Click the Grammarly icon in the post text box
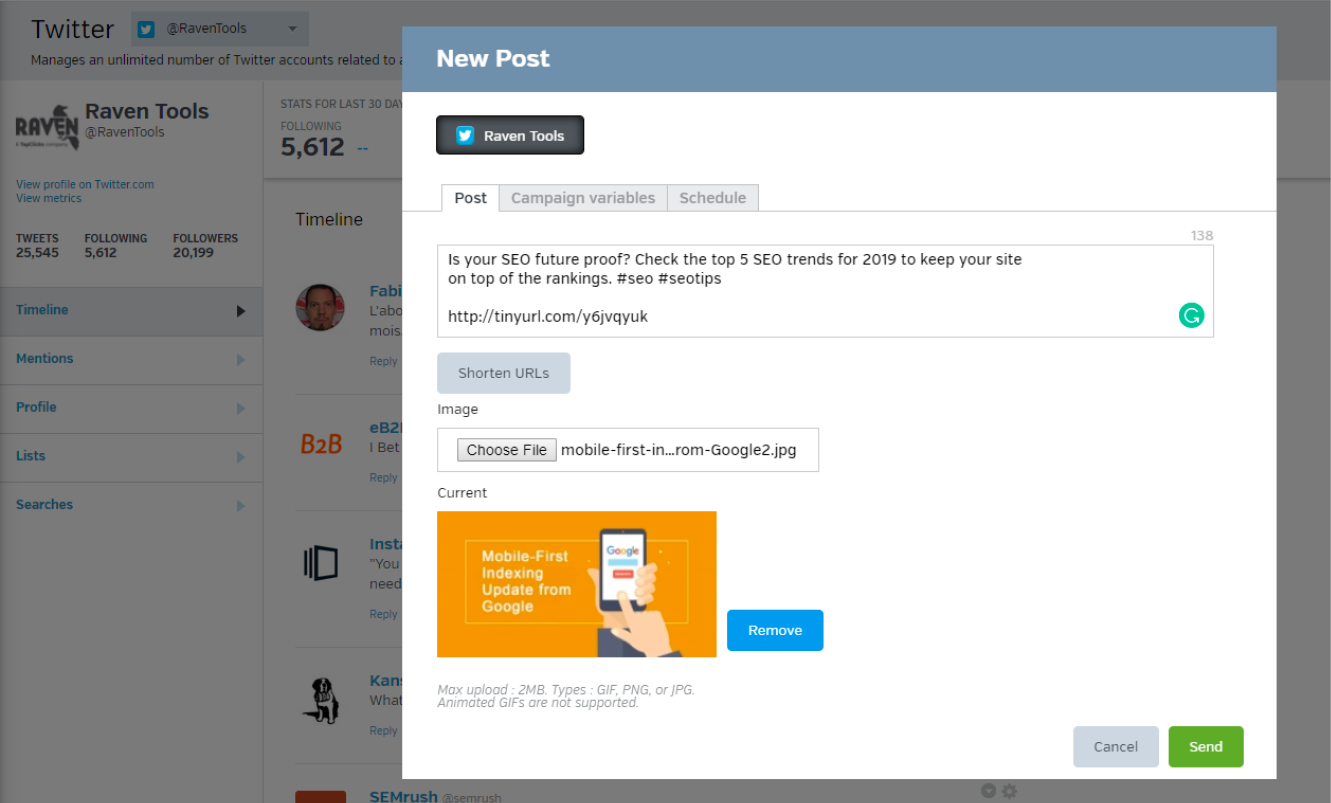1331x803 pixels. (1191, 316)
